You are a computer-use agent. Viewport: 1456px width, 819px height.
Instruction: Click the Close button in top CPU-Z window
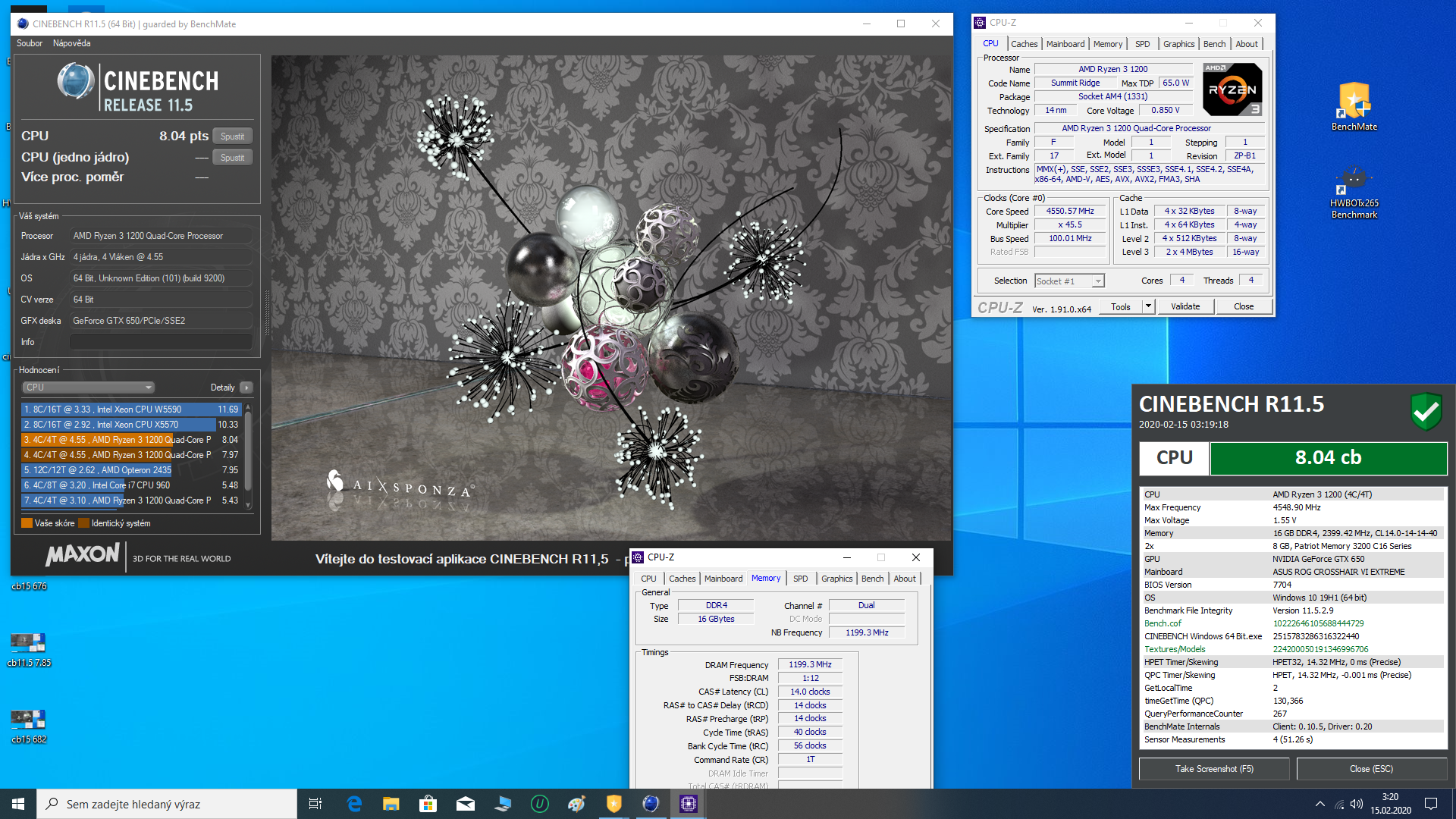[1244, 307]
